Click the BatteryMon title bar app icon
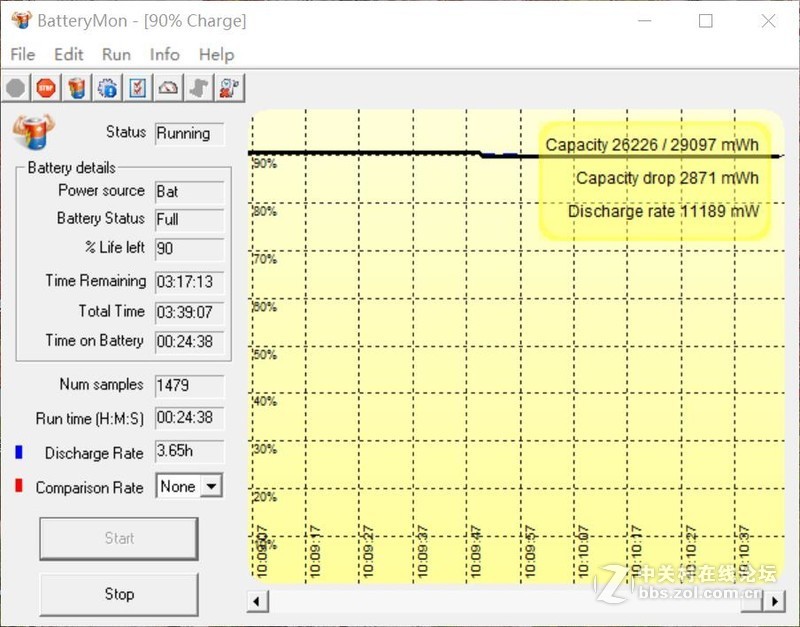This screenshot has height=627, width=800. pos(20,20)
